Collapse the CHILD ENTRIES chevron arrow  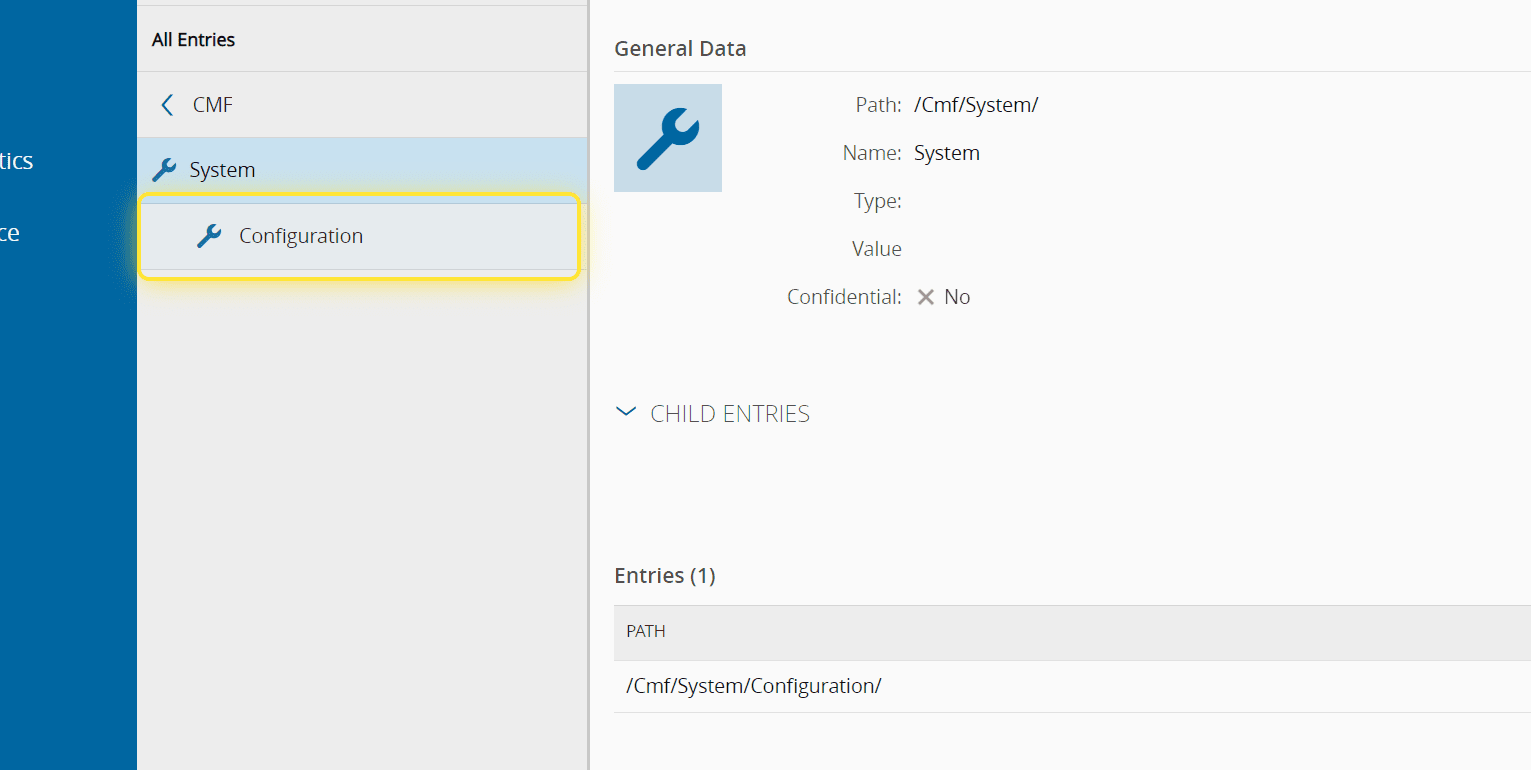[x=626, y=412]
